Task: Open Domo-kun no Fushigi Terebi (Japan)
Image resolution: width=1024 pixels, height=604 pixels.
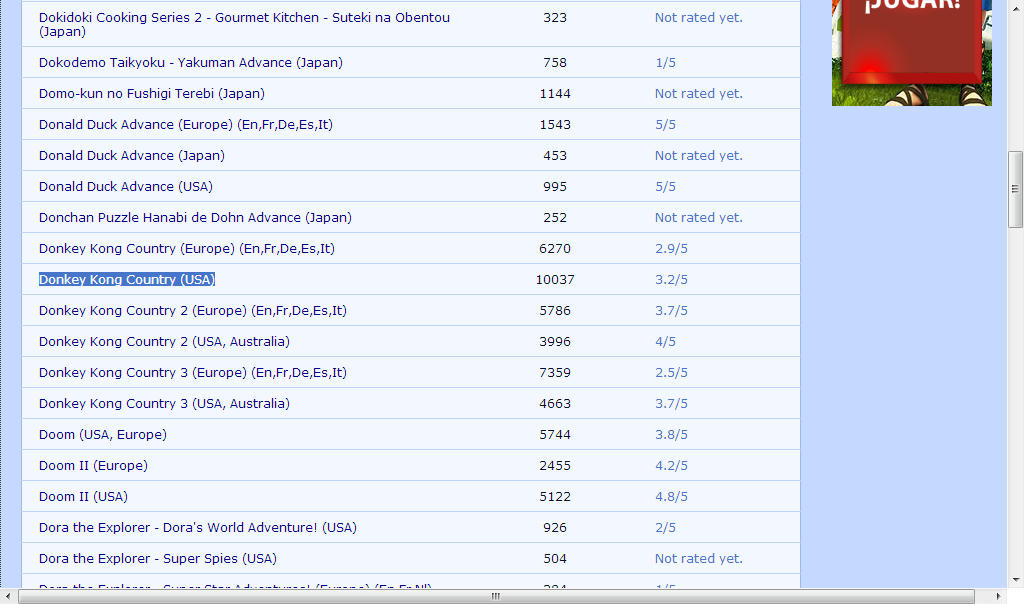Action: coord(151,94)
